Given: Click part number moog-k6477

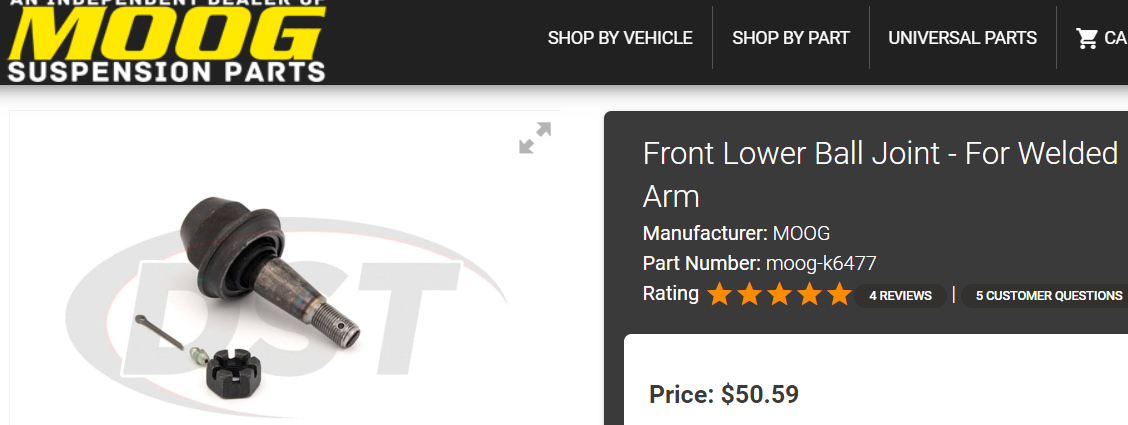Looking at the screenshot, I should click(821, 263).
